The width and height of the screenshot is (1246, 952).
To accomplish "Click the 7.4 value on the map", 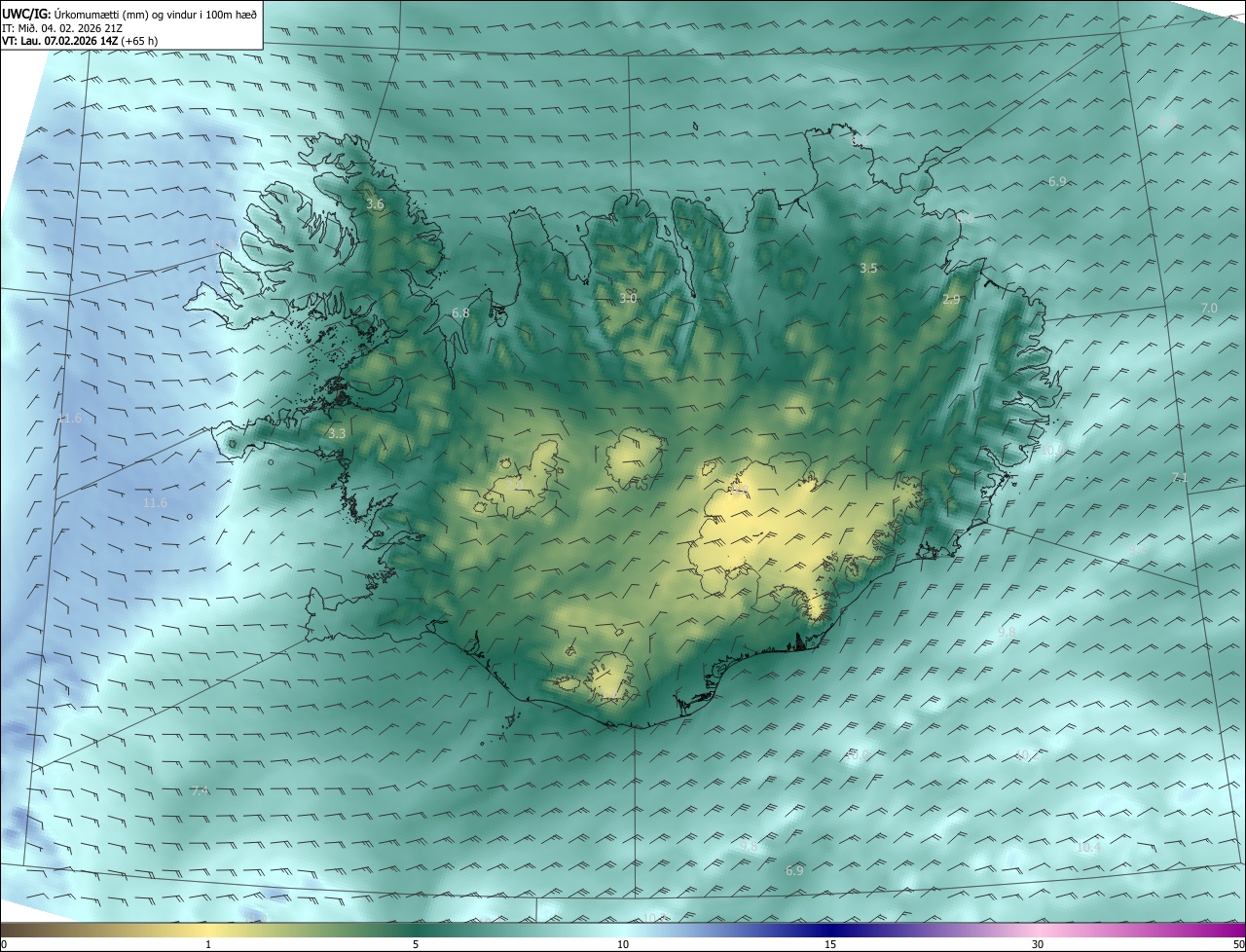I will pos(200,791).
